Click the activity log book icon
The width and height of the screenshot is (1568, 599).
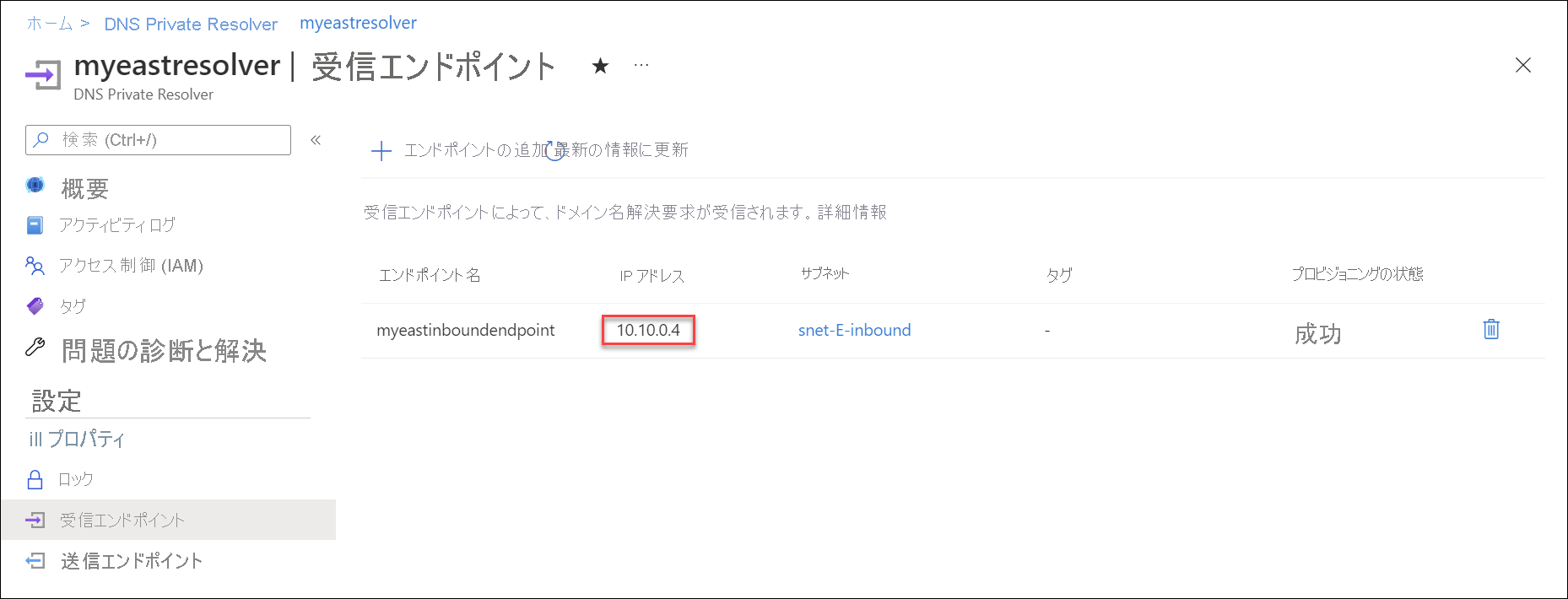click(x=35, y=225)
